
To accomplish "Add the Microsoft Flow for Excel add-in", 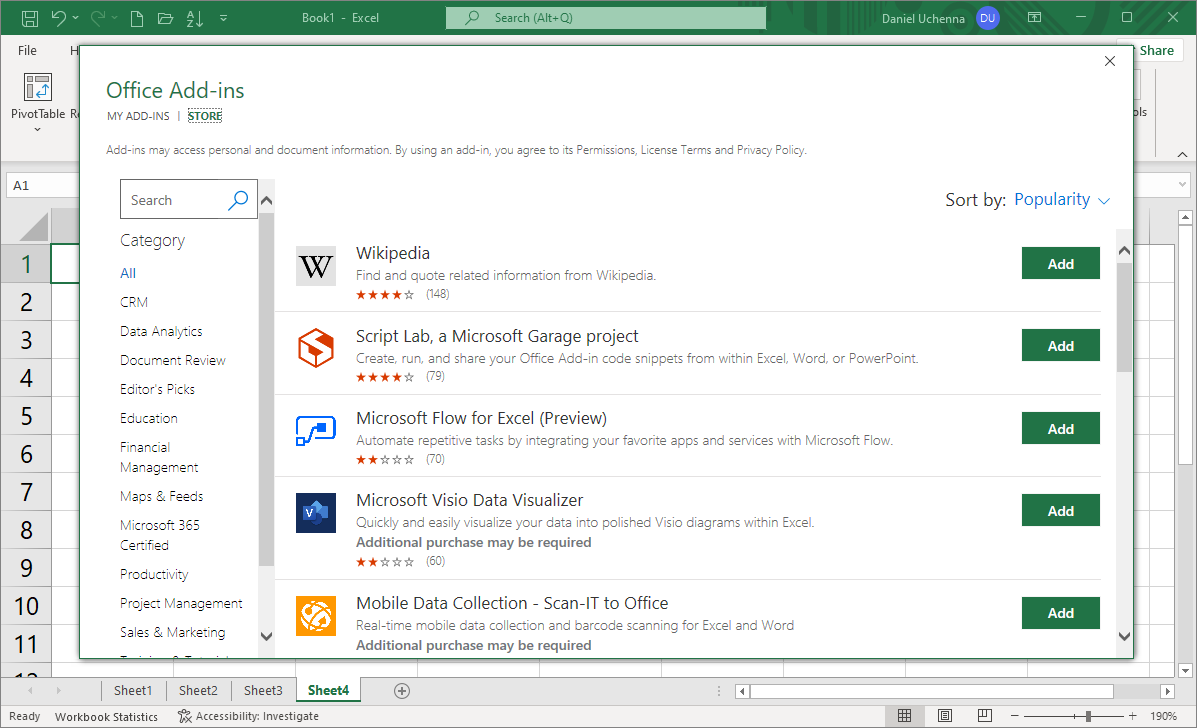I will coord(1060,429).
